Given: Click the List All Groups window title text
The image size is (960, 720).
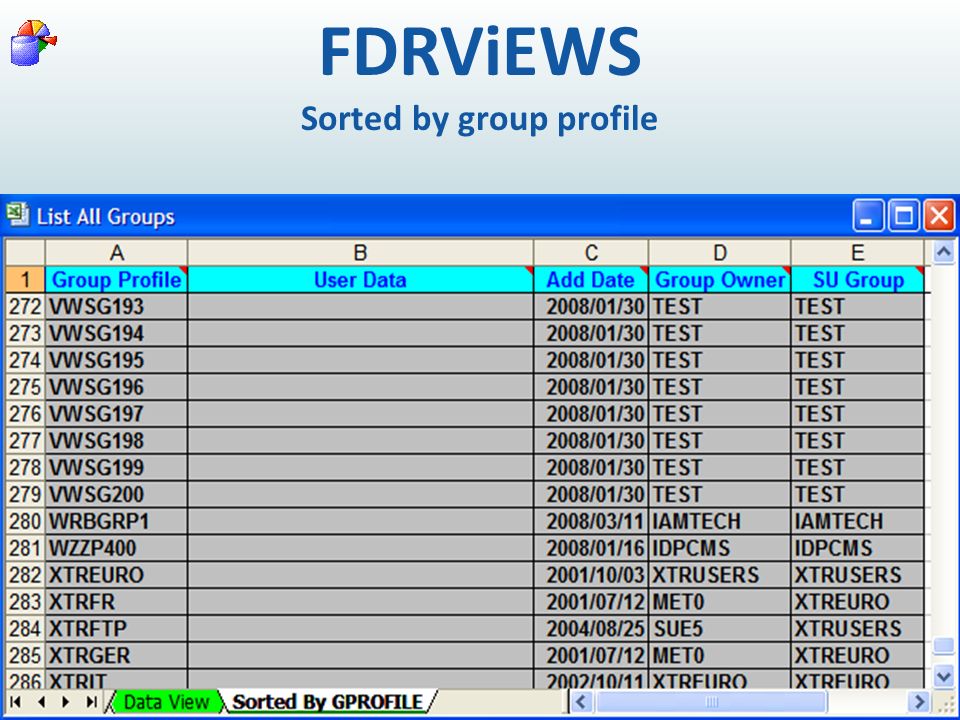Looking at the screenshot, I should coord(105,217).
